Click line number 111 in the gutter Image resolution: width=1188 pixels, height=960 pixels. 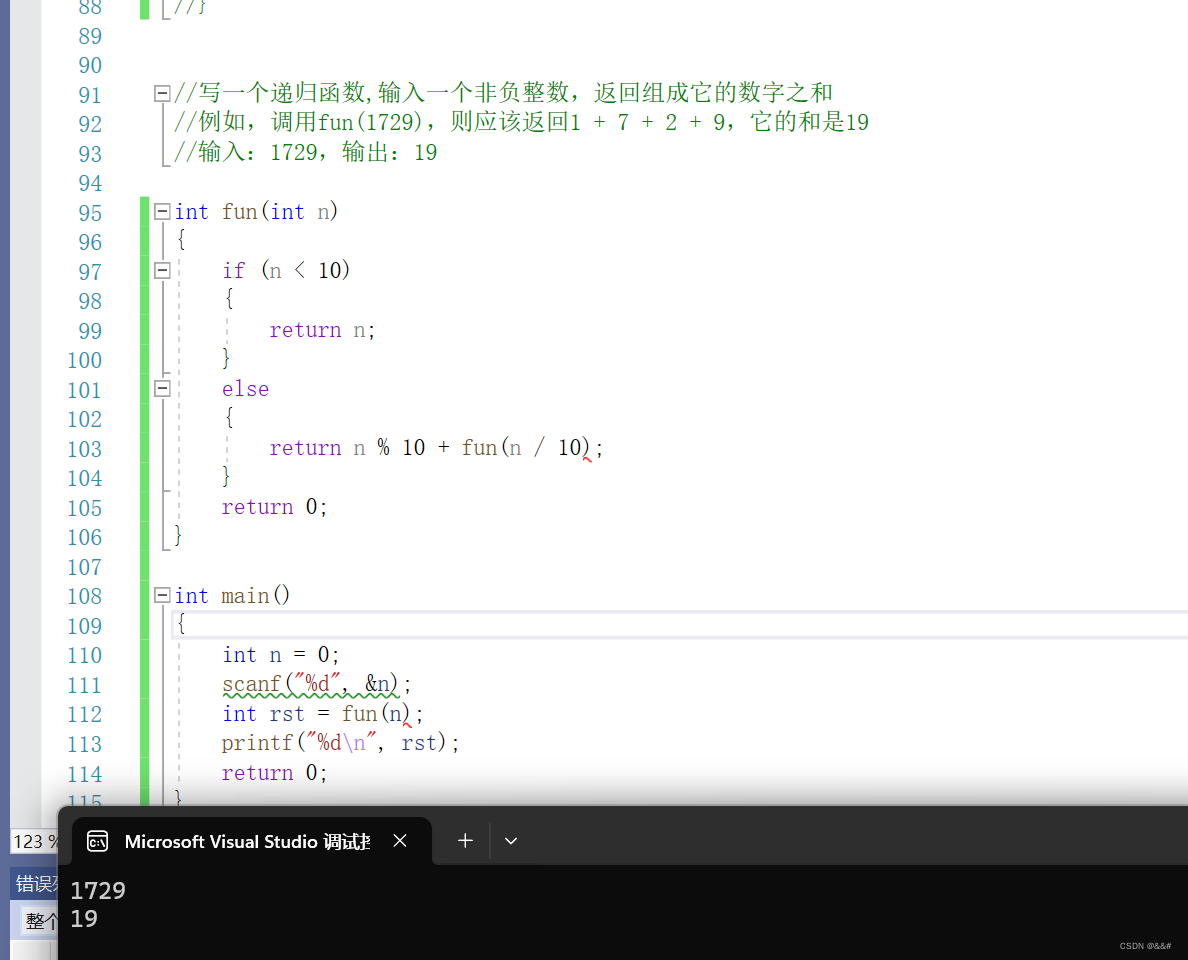pos(84,686)
